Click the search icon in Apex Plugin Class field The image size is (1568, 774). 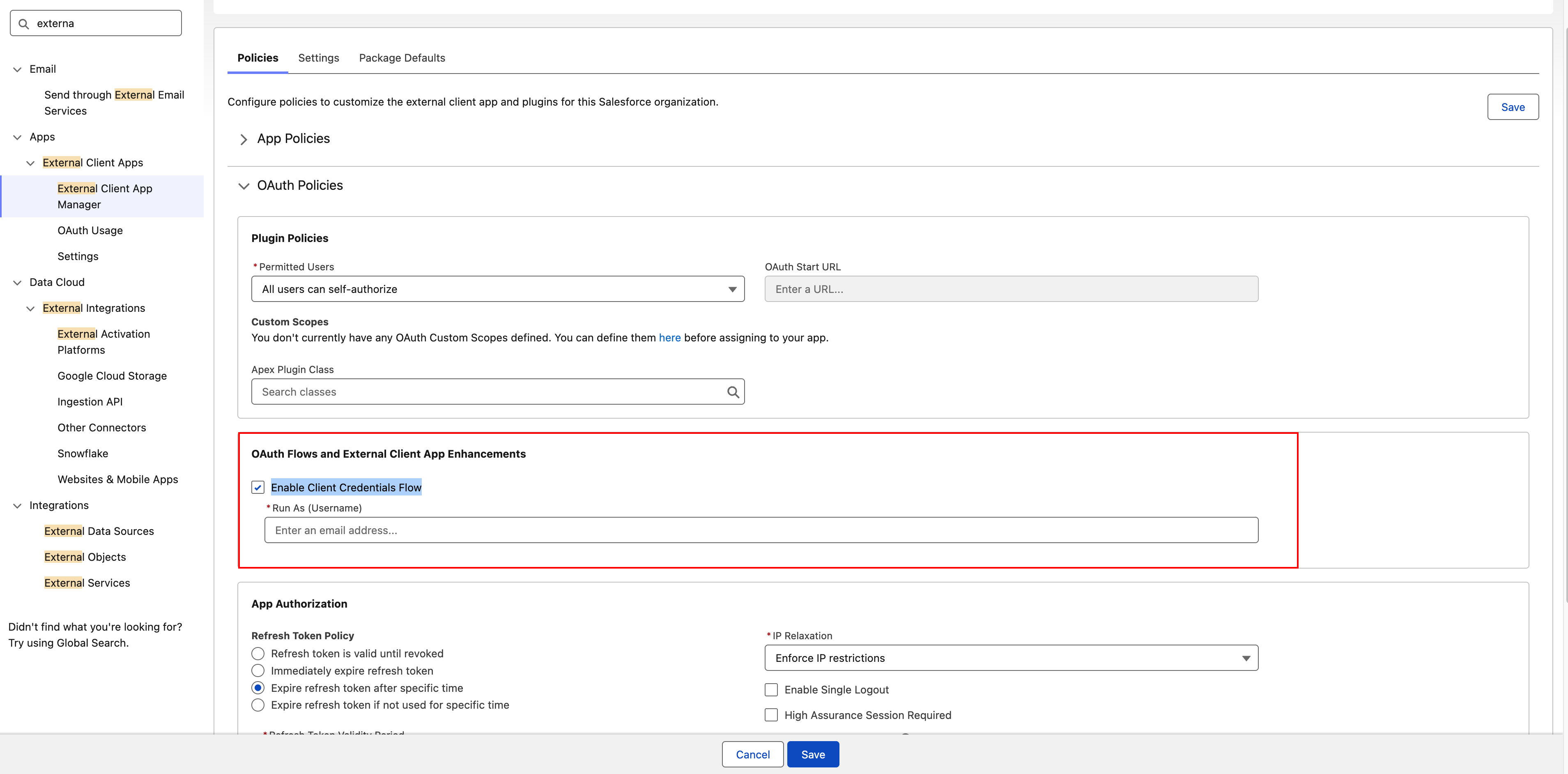click(x=732, y=392)
